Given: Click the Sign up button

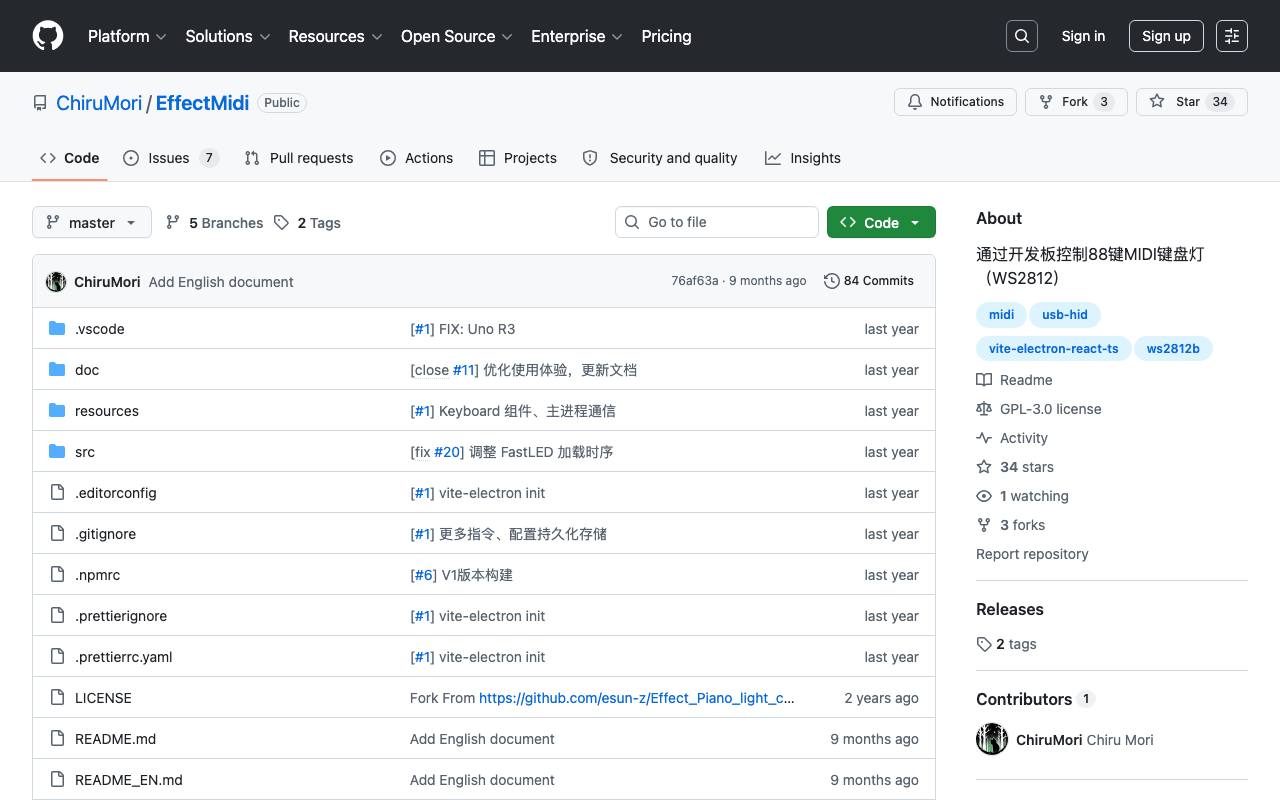Looking at the screenshot, I should pos(1166,36).
